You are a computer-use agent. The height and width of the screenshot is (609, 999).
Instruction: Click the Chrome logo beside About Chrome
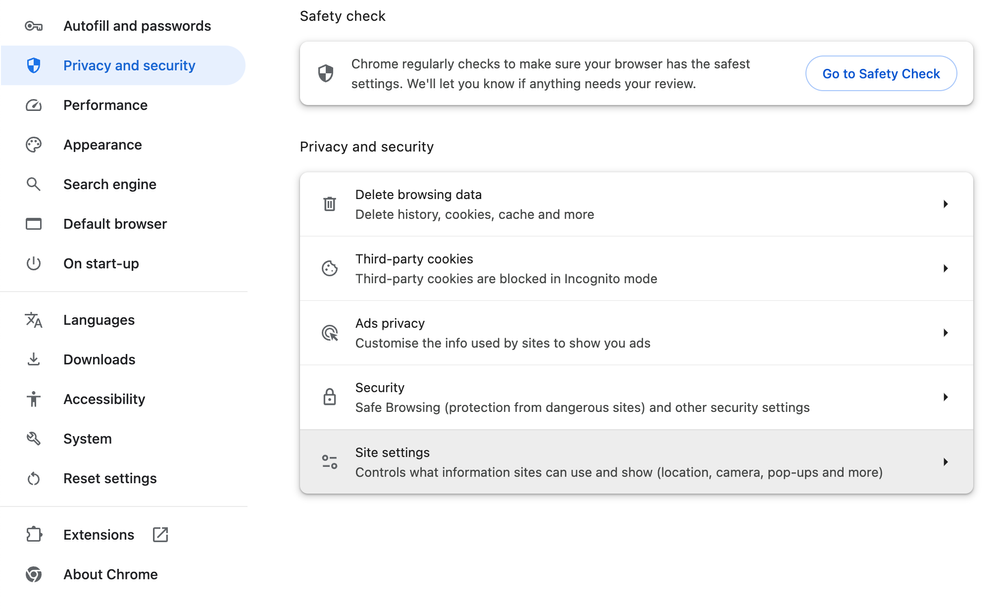34,574
